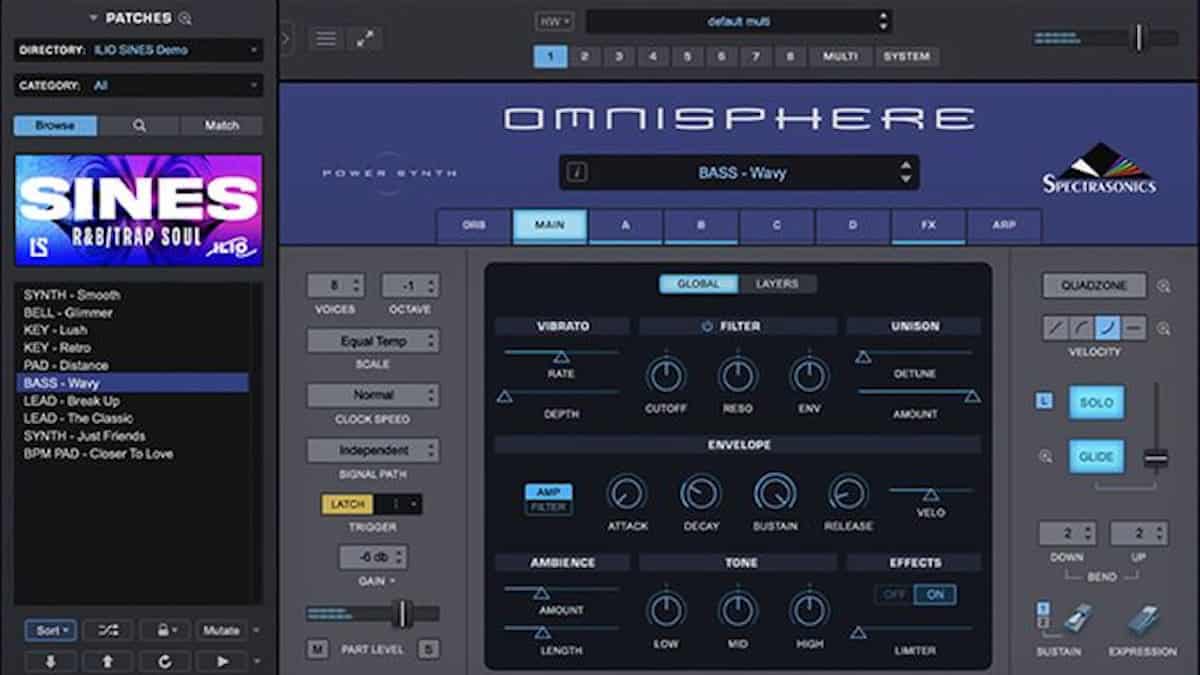Open the Independent signal path dropdown

(x=373, y=450)
